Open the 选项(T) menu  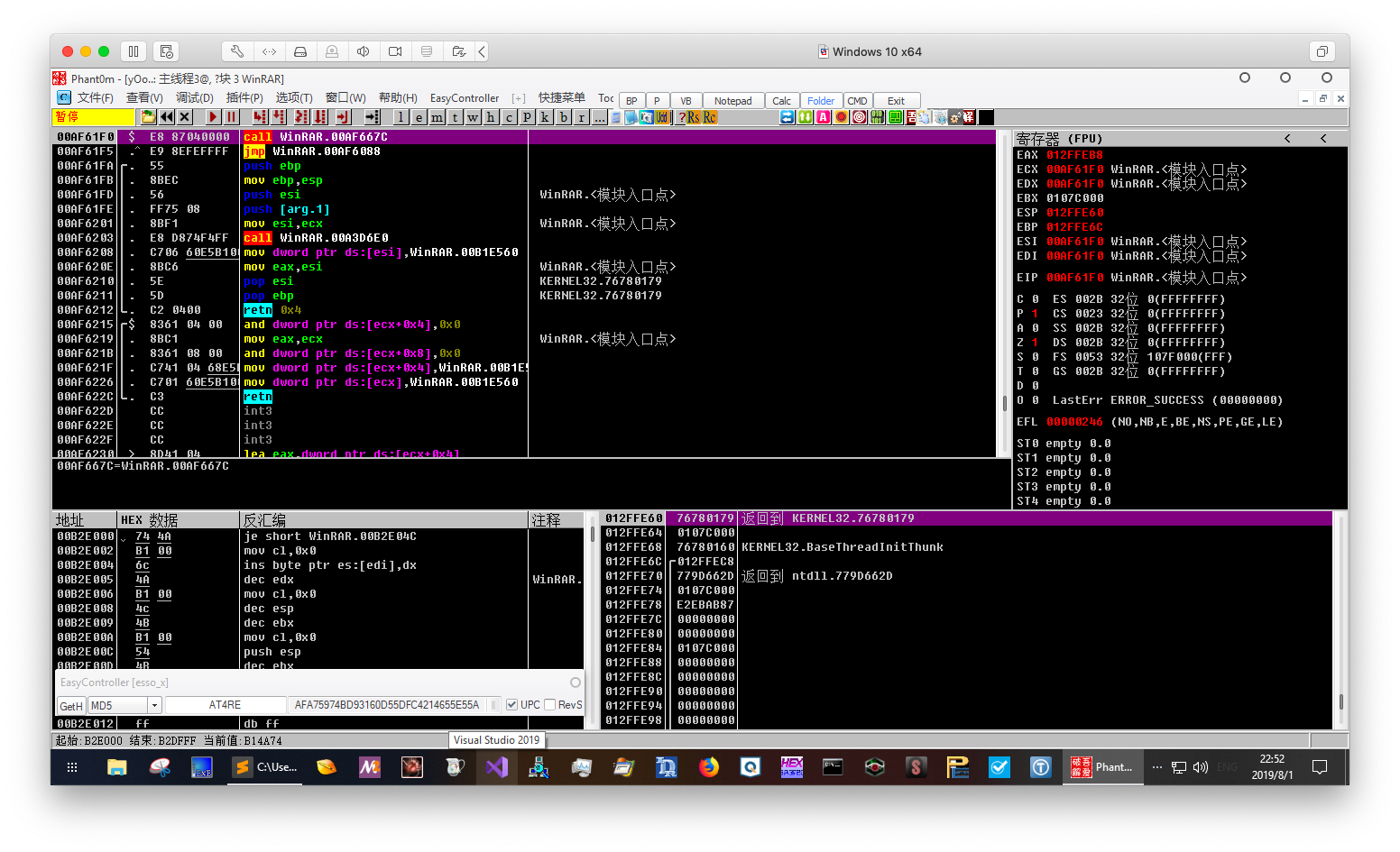294,98
